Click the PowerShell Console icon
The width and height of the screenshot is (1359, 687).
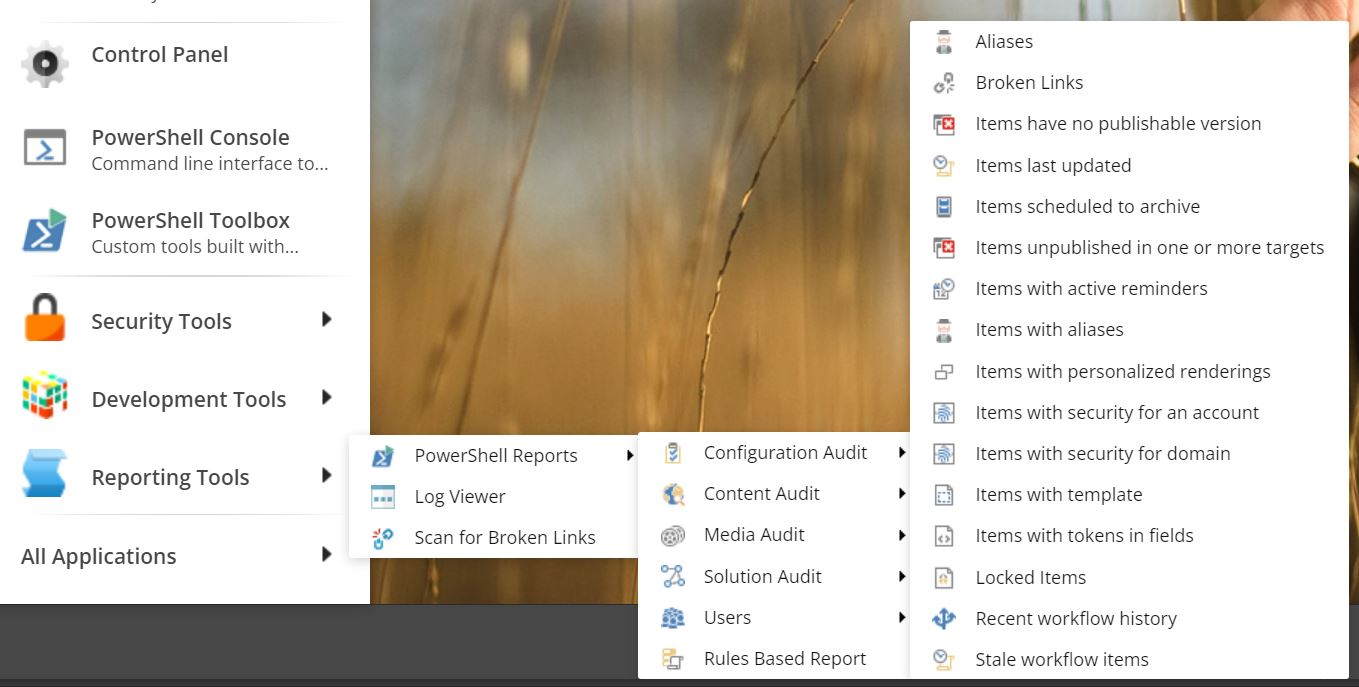pyautogui.click(x=45, y=148)
